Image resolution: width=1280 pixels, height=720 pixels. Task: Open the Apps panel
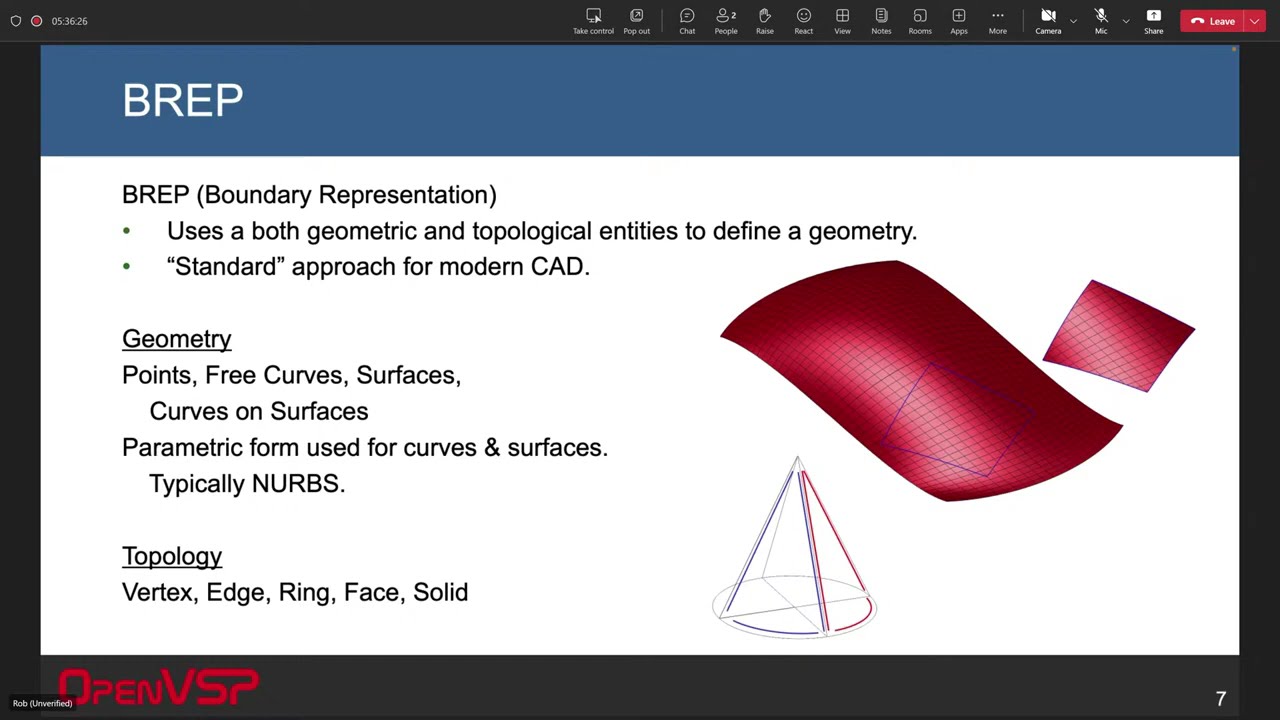tap(959, 21)
